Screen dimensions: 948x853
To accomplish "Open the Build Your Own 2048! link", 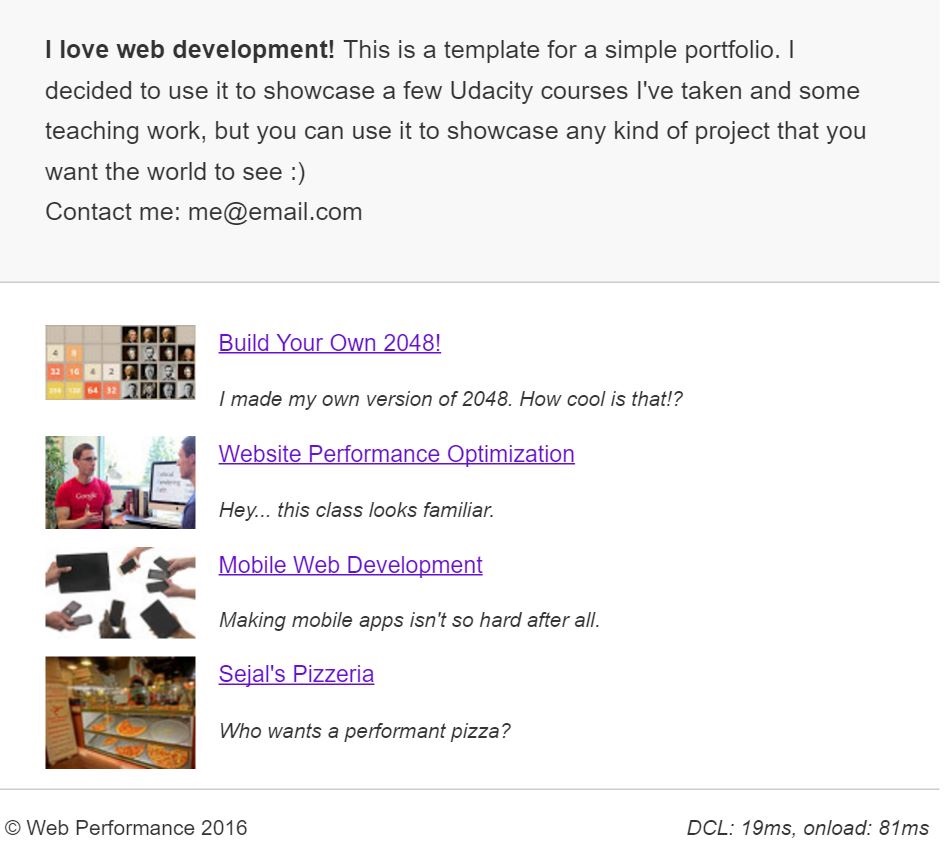I will [329, 343].
